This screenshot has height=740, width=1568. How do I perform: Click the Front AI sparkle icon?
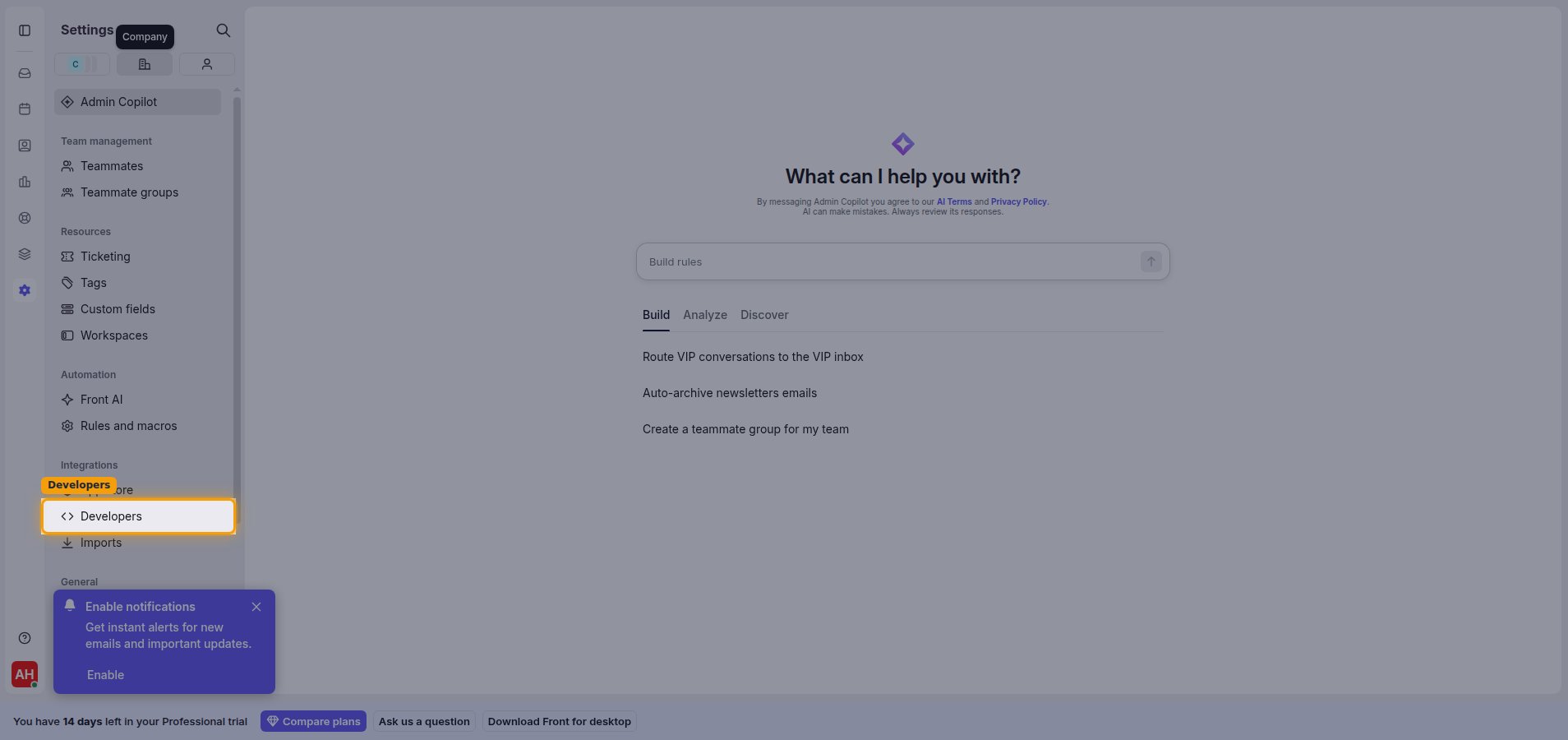67,400
